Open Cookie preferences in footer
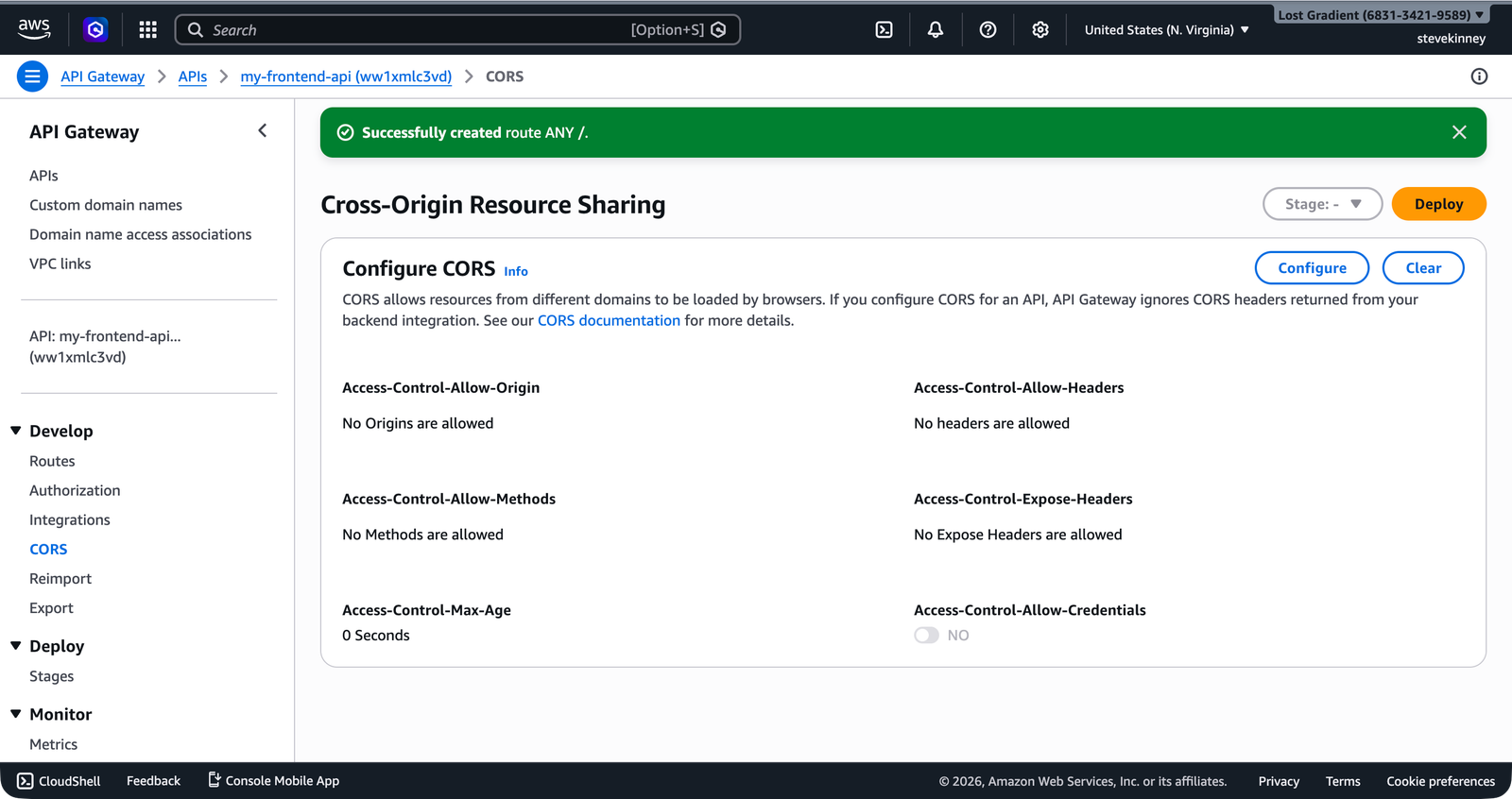The image size is (1512, 799). tap(1440, 781)
